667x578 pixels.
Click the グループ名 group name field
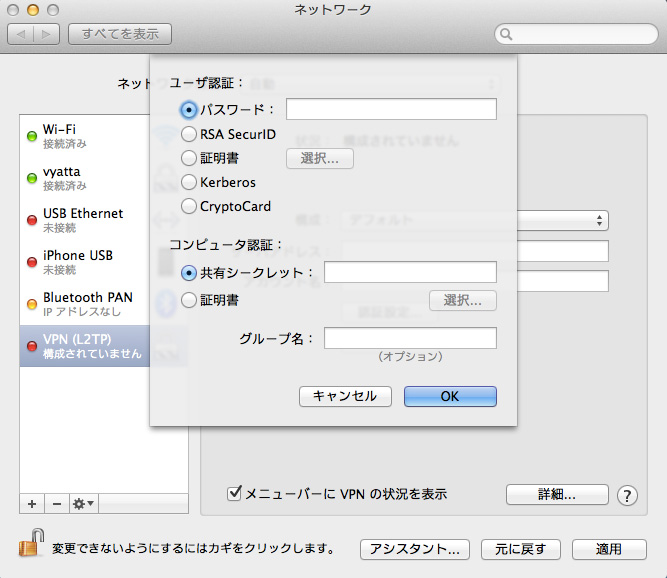[x=410, y=338]
